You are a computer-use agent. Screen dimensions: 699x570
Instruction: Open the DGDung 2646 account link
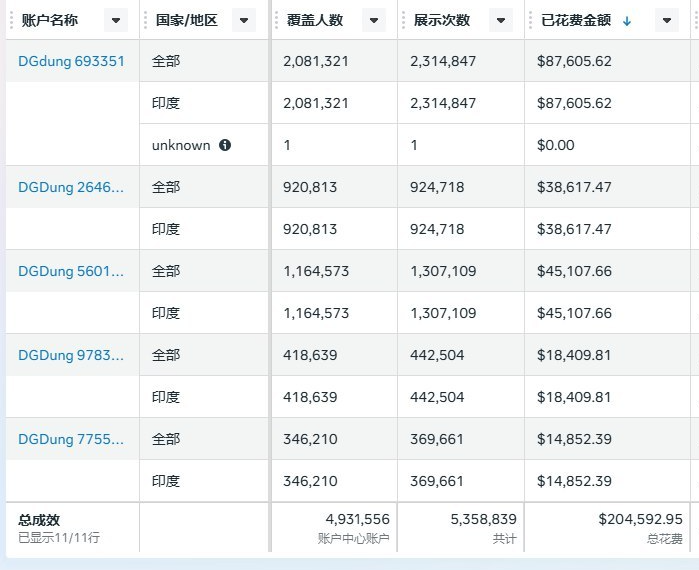coord(71,187)
